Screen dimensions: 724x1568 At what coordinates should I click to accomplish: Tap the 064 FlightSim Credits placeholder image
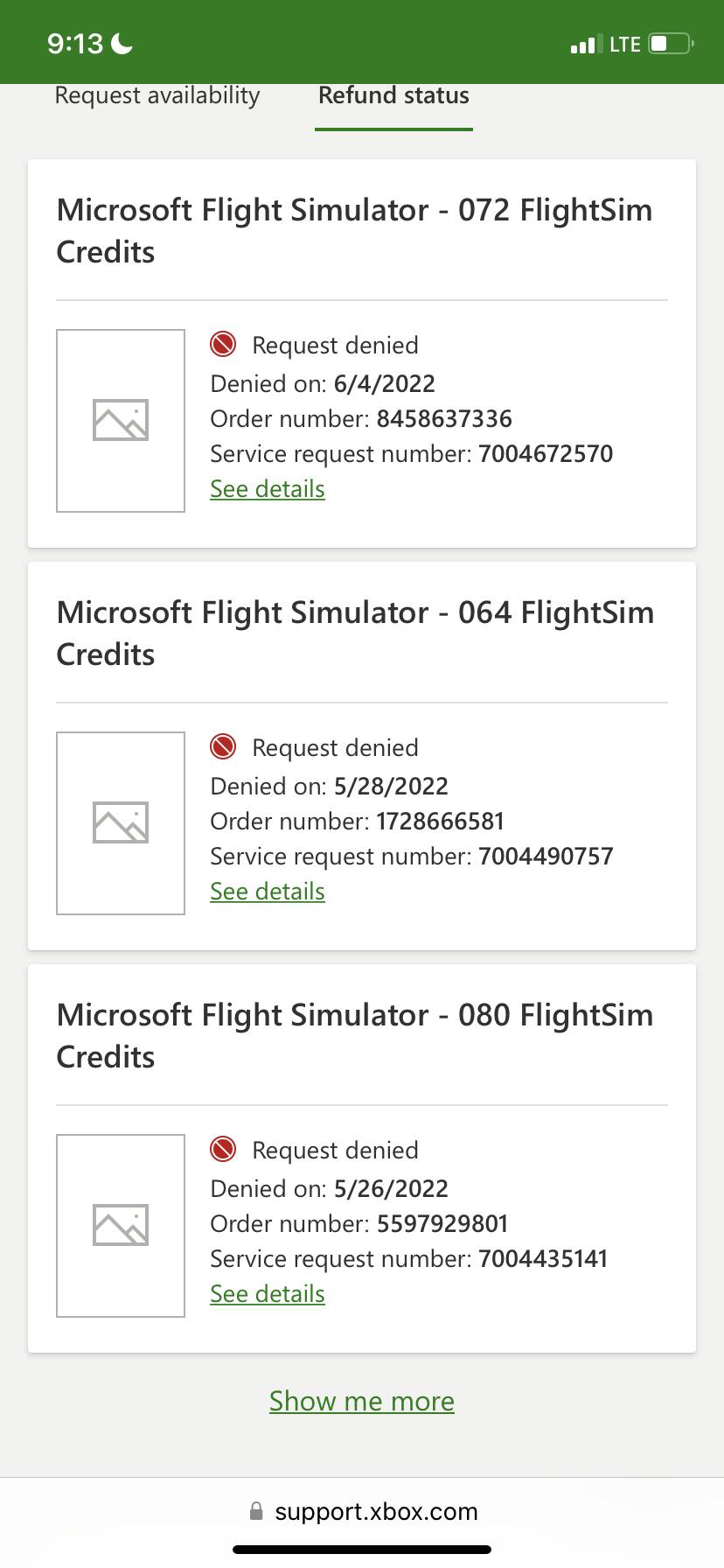click(x=121, y=823)
